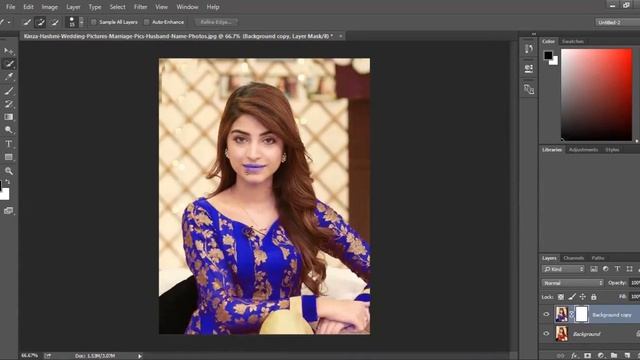Filter layers by adjustment layers icon
Image resolution: width=640 pixels, height=360 pixels.
(x=605, y=269)
